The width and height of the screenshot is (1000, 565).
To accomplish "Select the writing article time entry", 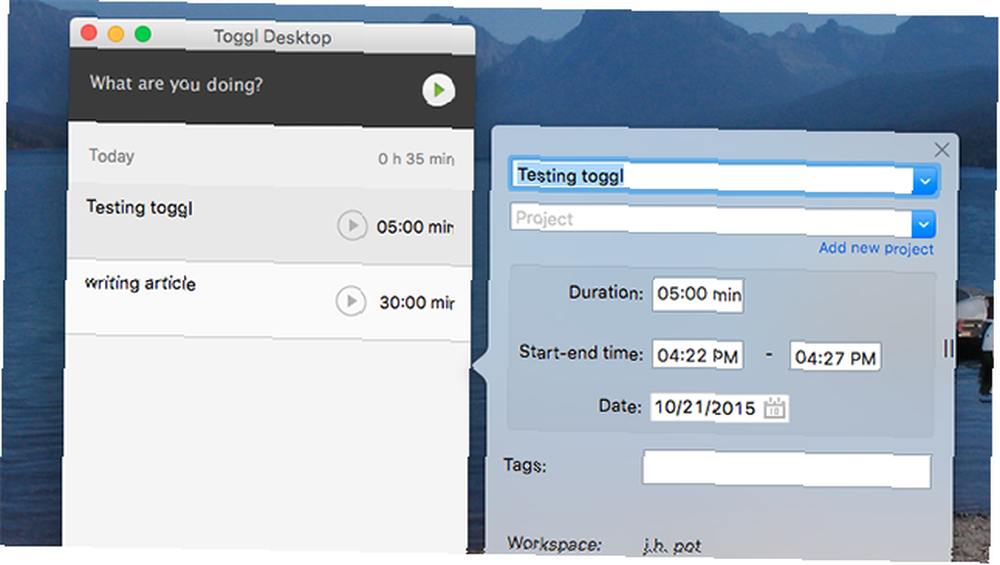I will [268, 298].
